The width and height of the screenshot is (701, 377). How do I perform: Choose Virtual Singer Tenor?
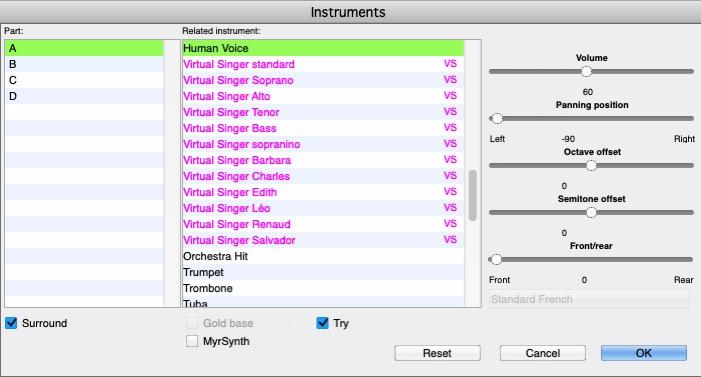pyautogui.click(x=323, y=112)
